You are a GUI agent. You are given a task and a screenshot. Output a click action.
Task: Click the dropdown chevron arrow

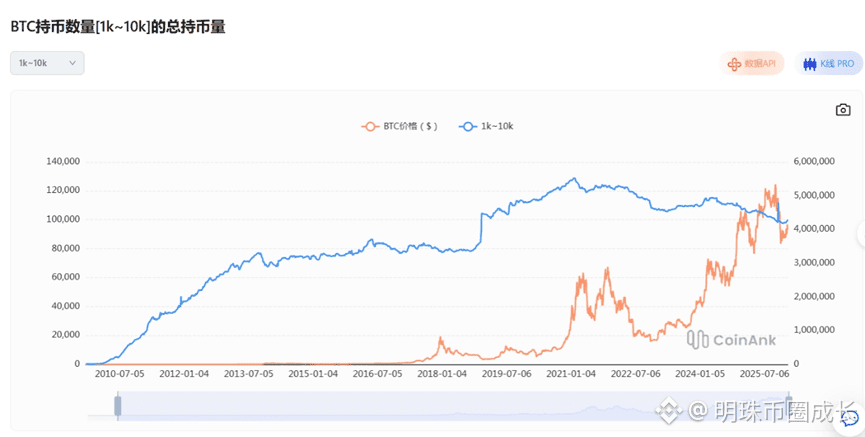click(x=72, y=63)
